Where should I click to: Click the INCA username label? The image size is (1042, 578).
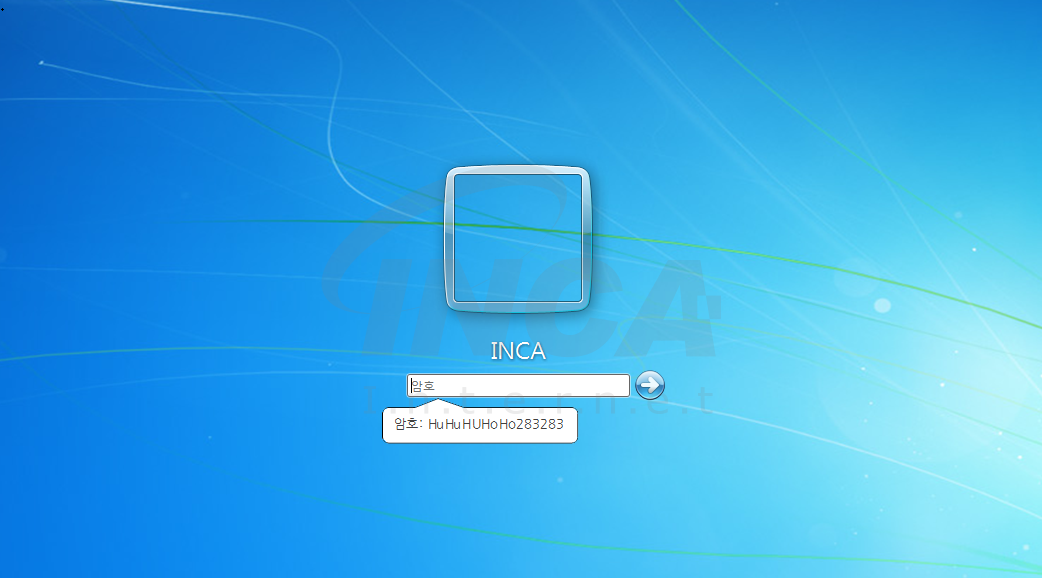coord(518,351)
